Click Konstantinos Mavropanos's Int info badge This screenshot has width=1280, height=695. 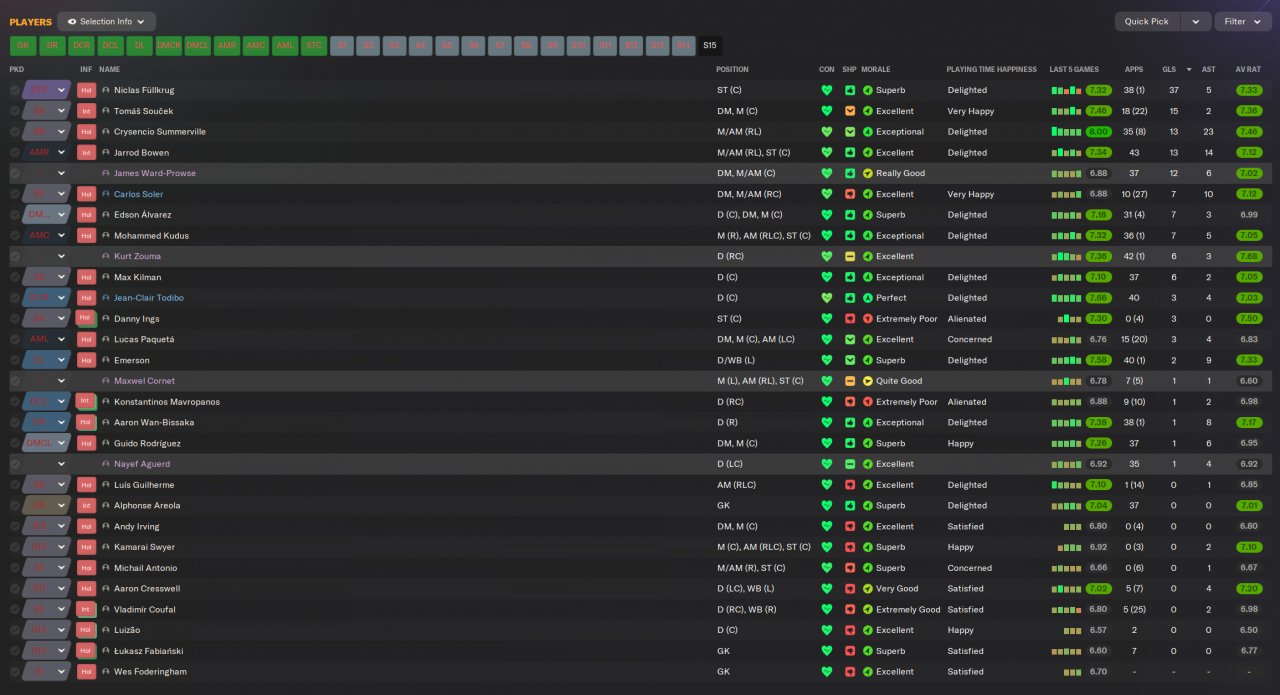(86, 402)
